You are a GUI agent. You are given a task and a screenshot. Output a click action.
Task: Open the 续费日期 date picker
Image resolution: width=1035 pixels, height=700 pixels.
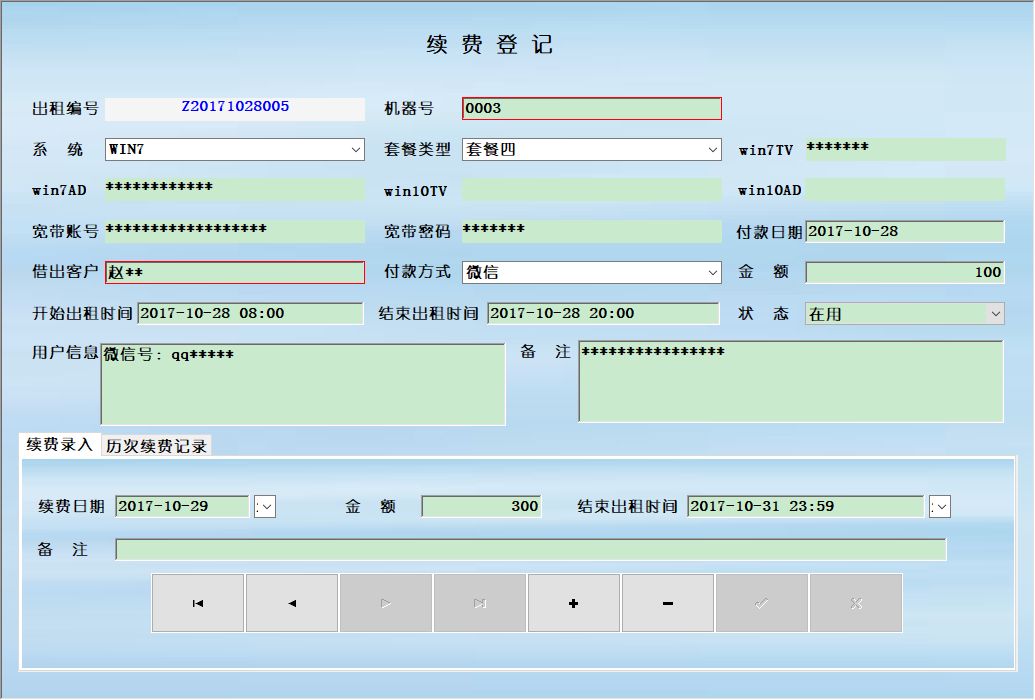[264, 506]
